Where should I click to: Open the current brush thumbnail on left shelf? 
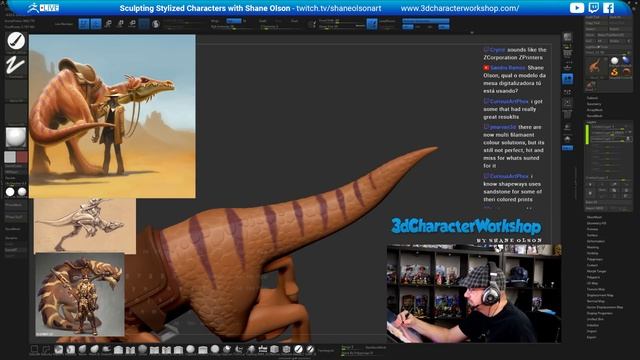point(16,41)
